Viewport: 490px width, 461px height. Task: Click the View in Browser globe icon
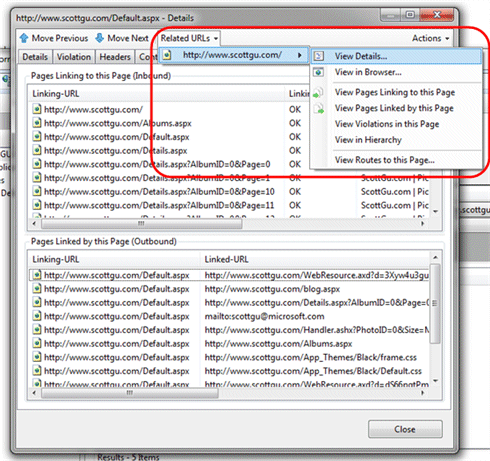pos(319,72)
